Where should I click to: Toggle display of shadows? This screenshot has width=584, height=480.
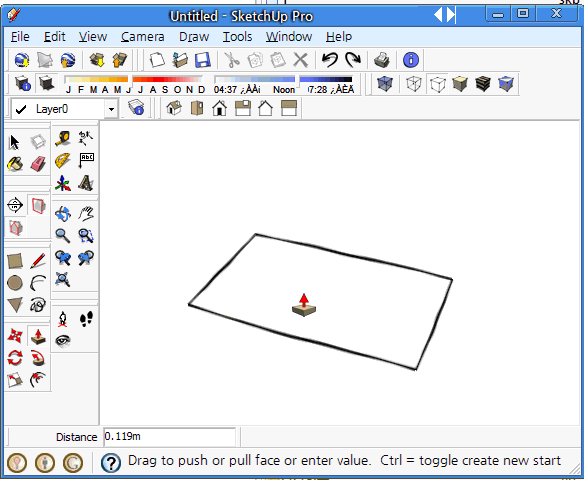pos(46,83)
